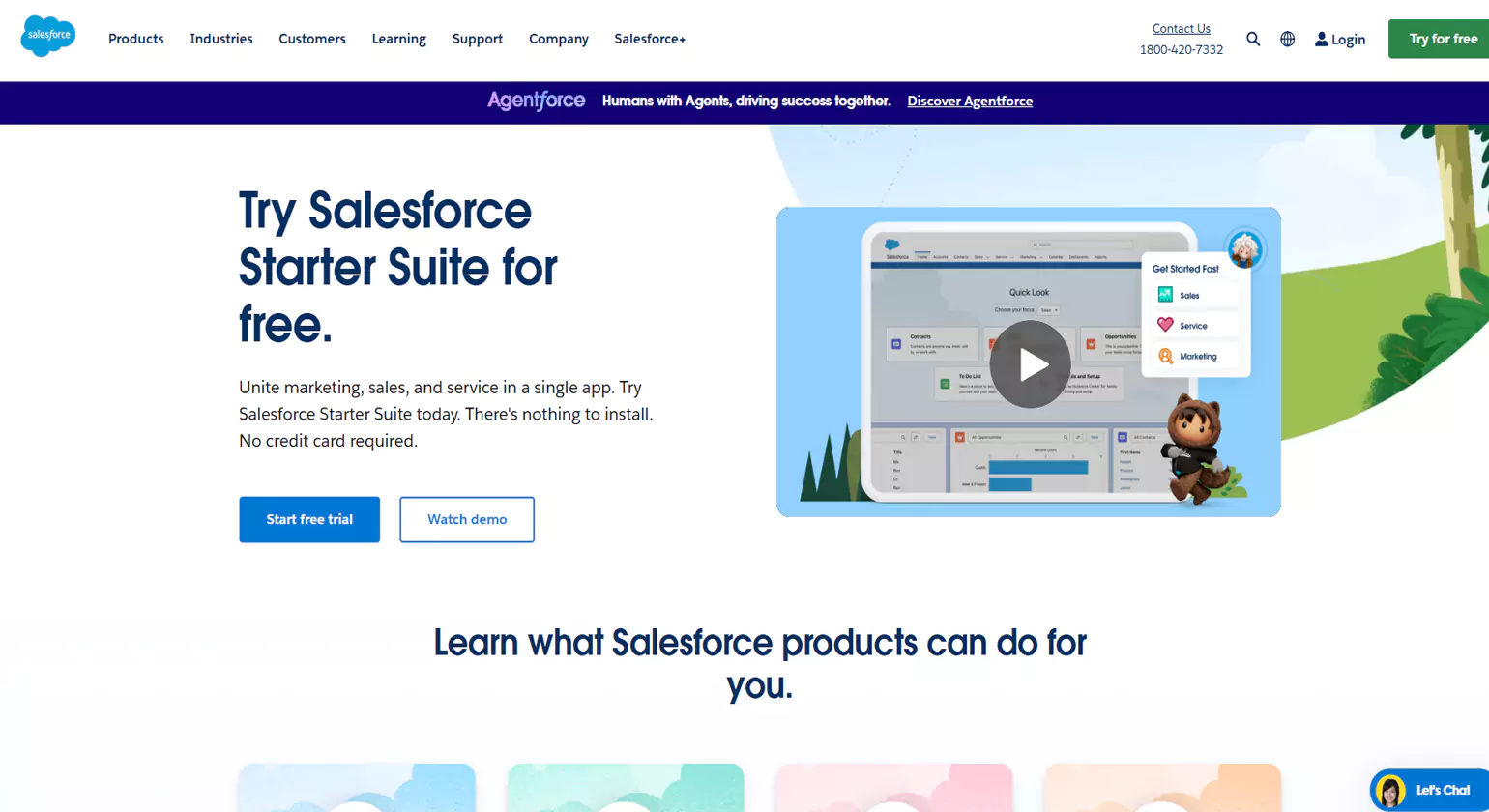Image resolution: width=1489 pixels, height=812 pixels.
Task: Open the Salesforce+ dropdown
Action: point(649,39)
